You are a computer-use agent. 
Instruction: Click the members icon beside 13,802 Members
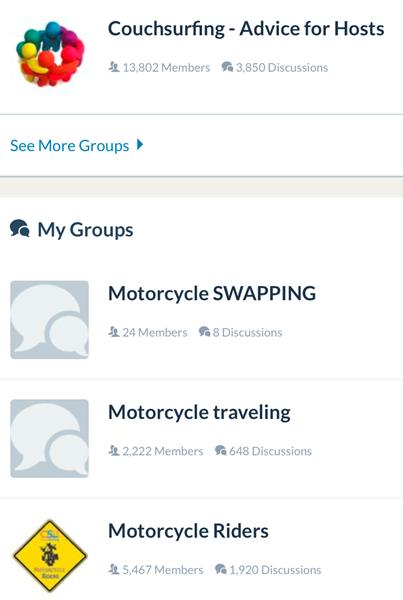click(114, 67)
